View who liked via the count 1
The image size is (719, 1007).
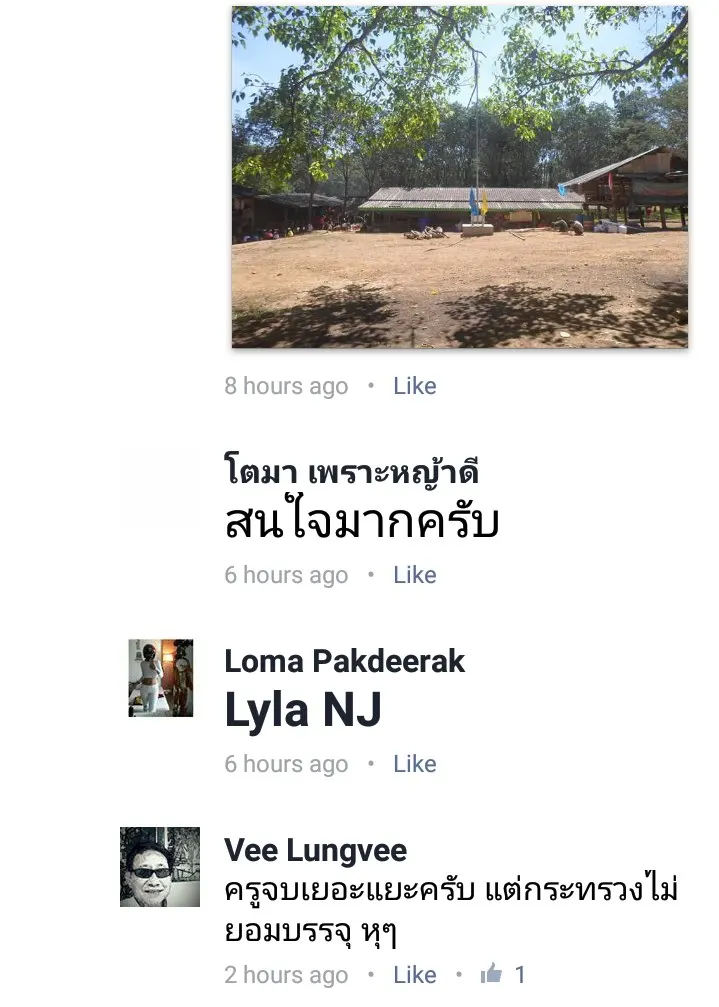520,974
